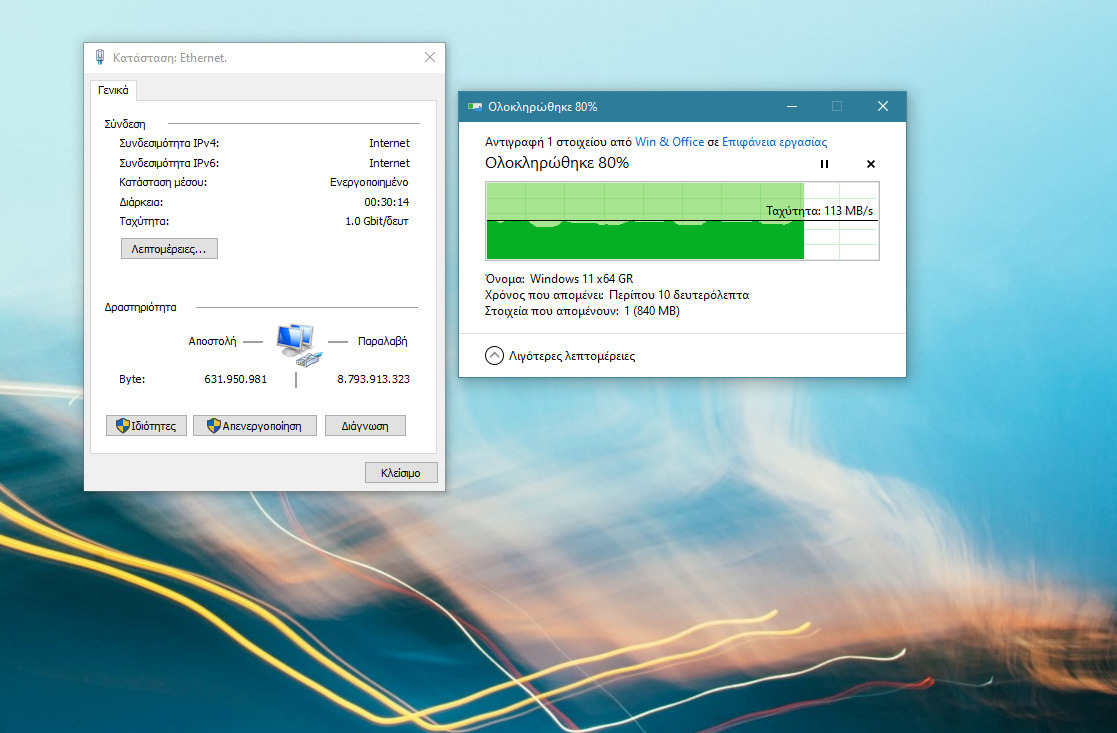
Task: Click the Διάρκεια value 00:30:14
Action: [x=387, y=202]
